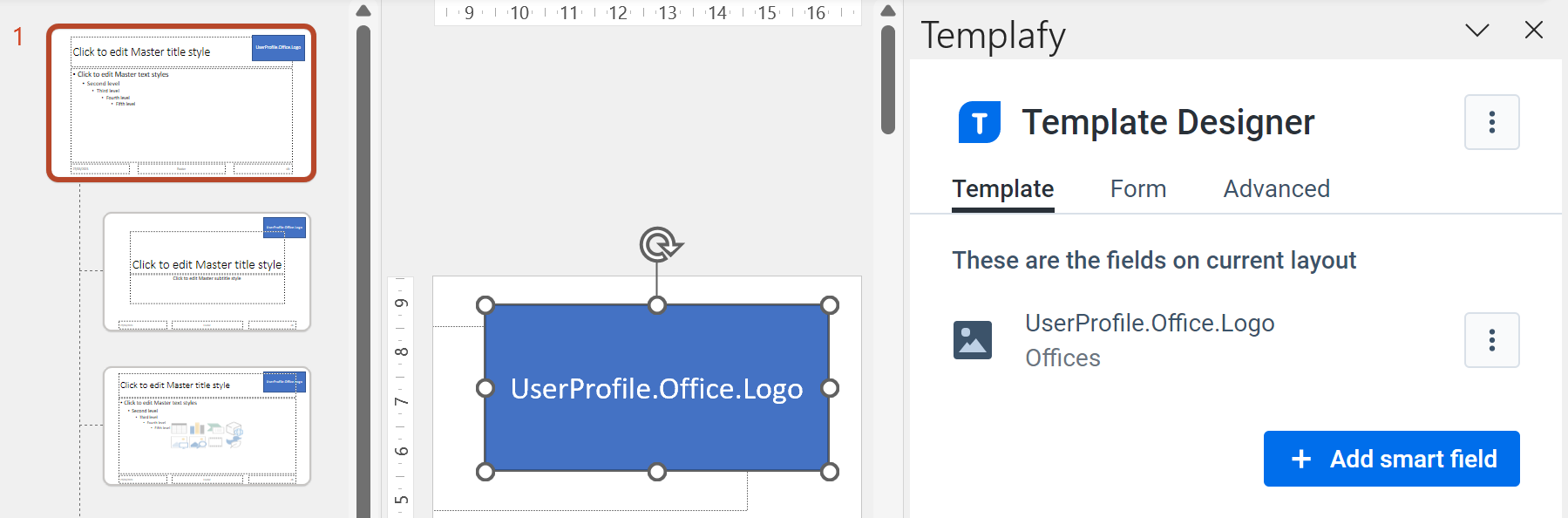Select the title slide layout thumbnail

click(207, 271)
